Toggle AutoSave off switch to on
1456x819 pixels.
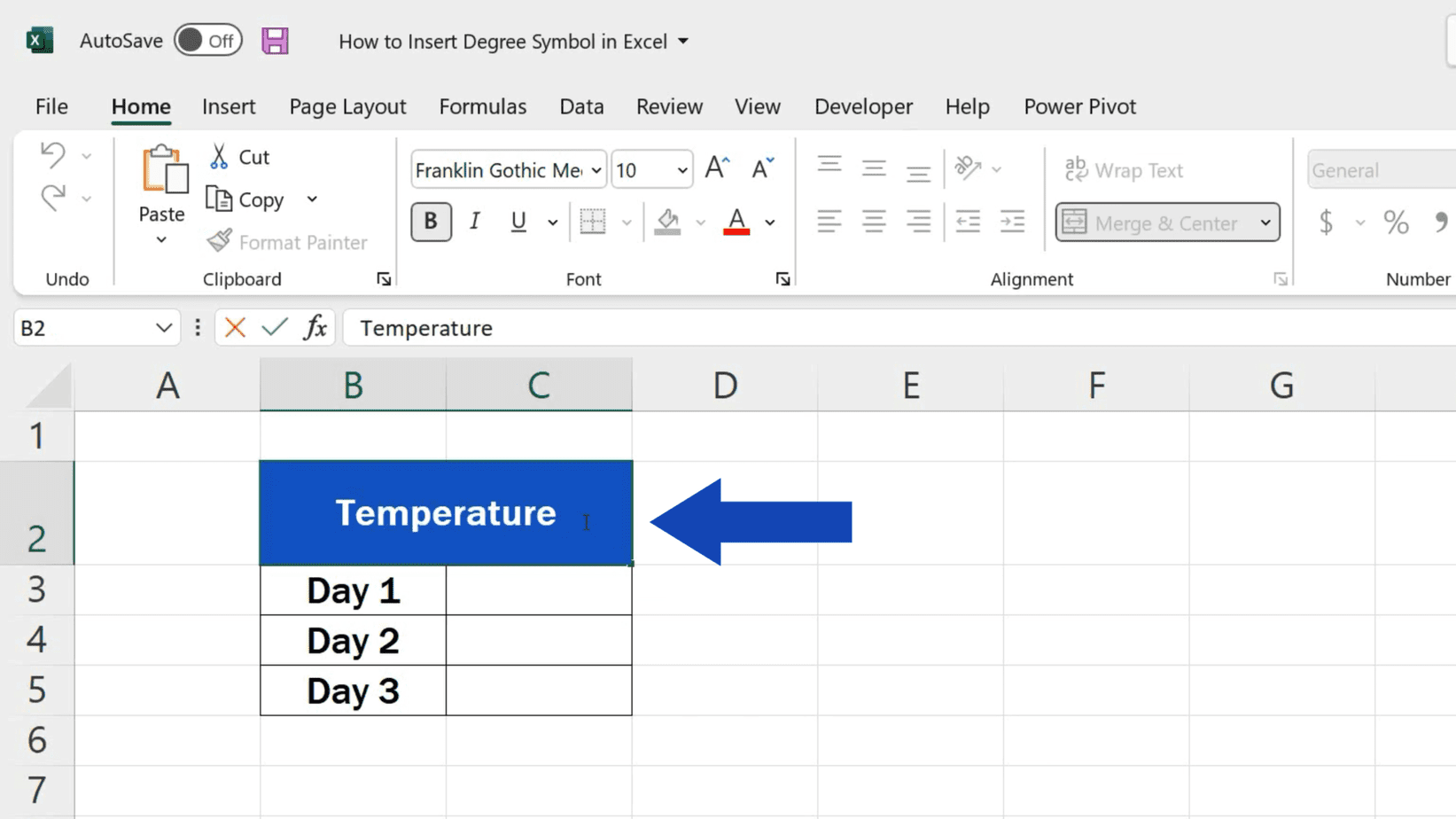pos(207,40)
